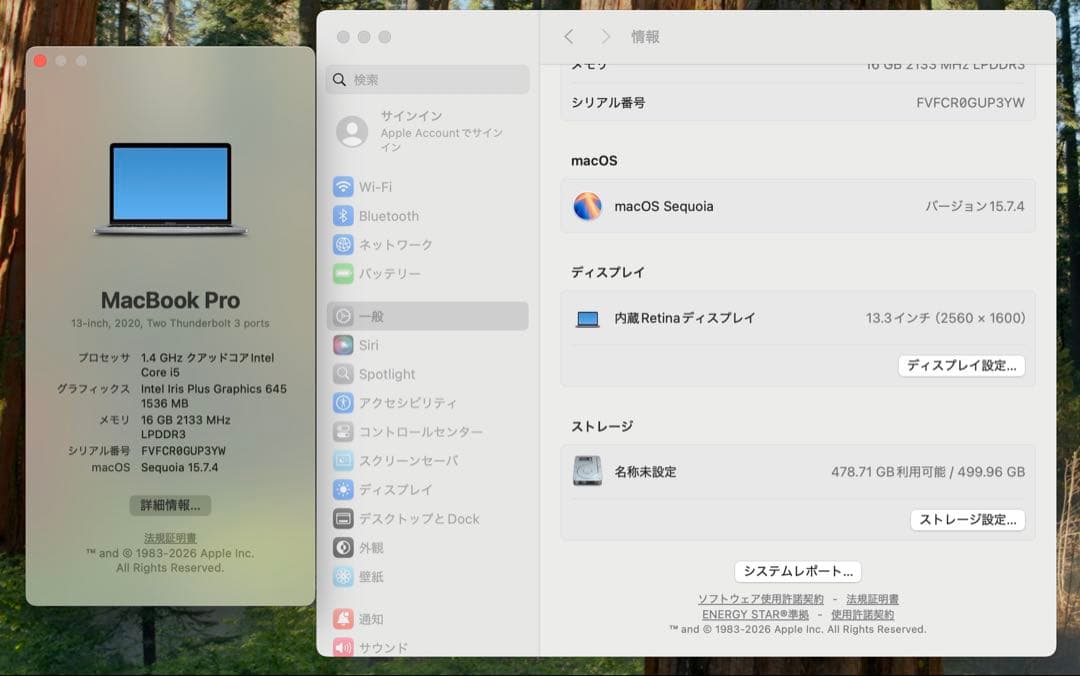
Task: Open the サウンド speaker icon
Action: 343,648
